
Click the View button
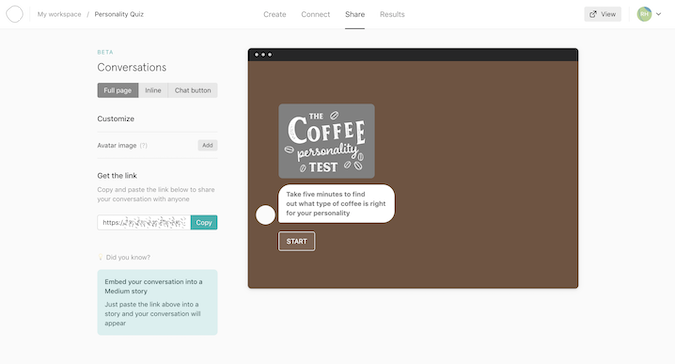tap(603, 14)
